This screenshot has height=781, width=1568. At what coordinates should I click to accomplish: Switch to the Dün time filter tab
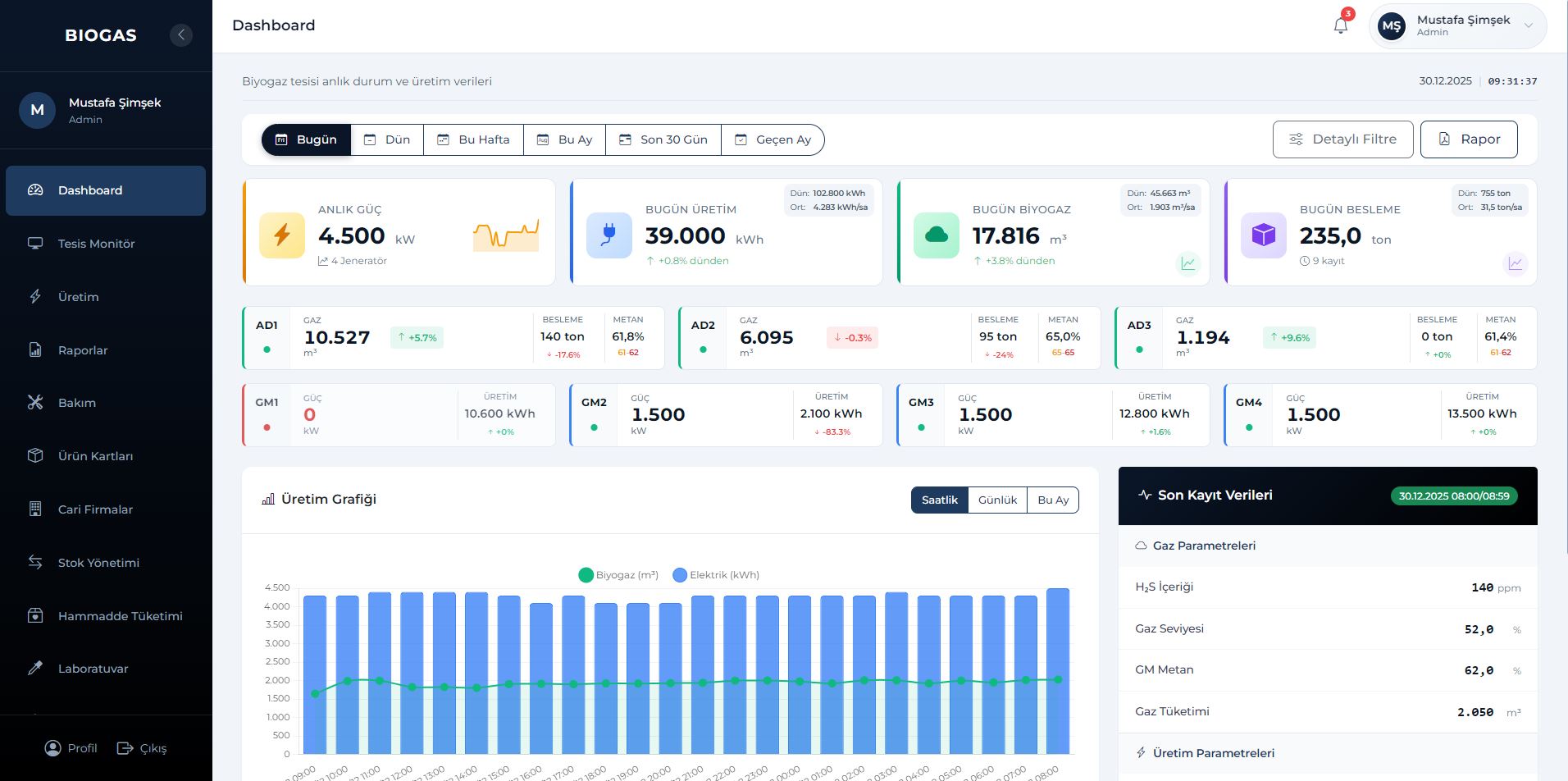click(x=387, y=139)
